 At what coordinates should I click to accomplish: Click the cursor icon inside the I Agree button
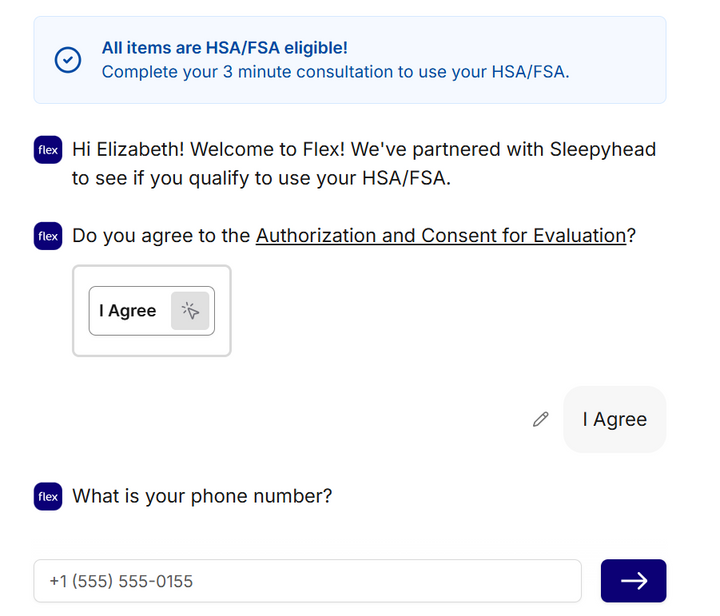click(x=190, y=311)
